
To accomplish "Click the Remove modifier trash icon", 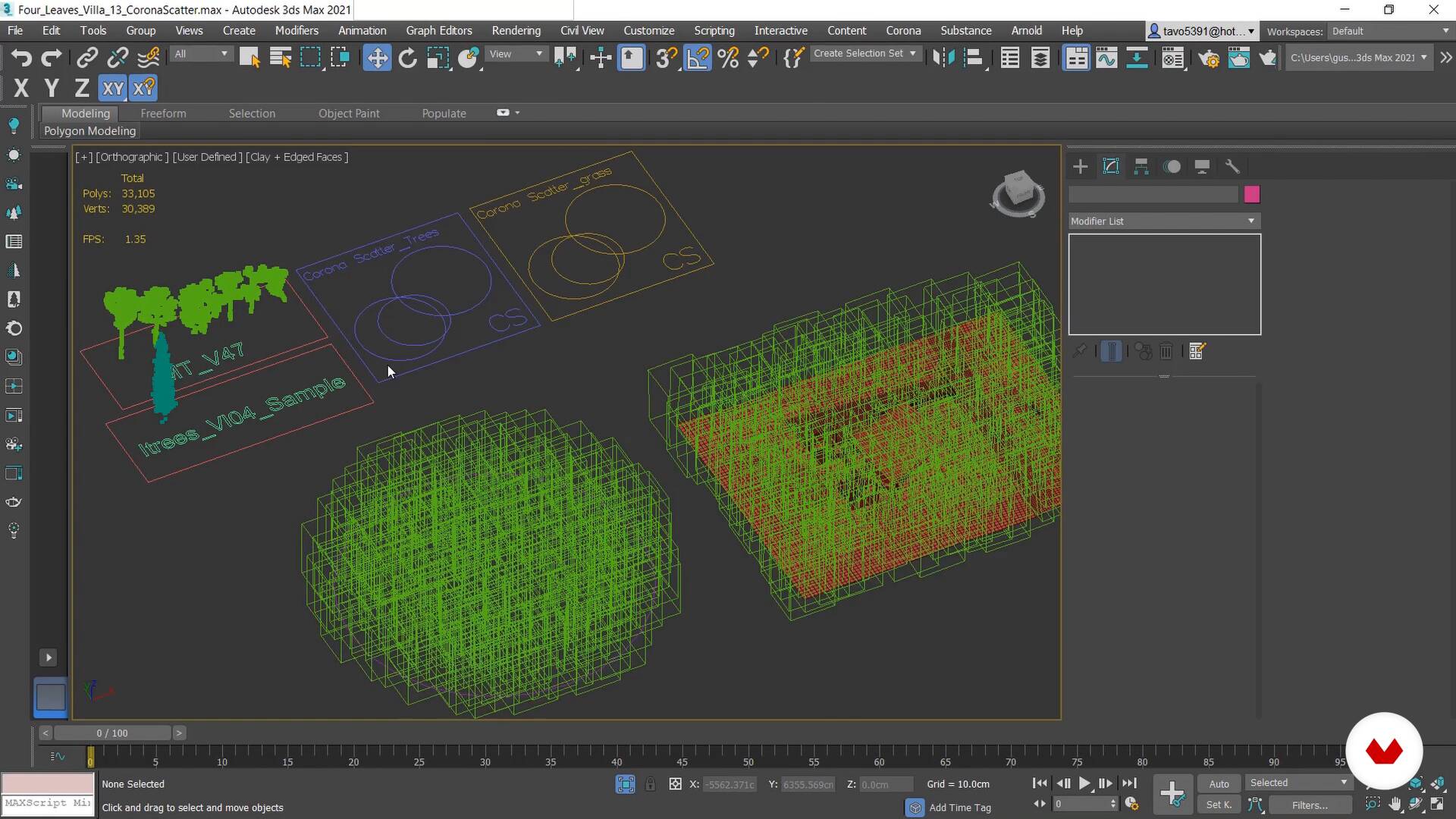I will [1166, 351].
